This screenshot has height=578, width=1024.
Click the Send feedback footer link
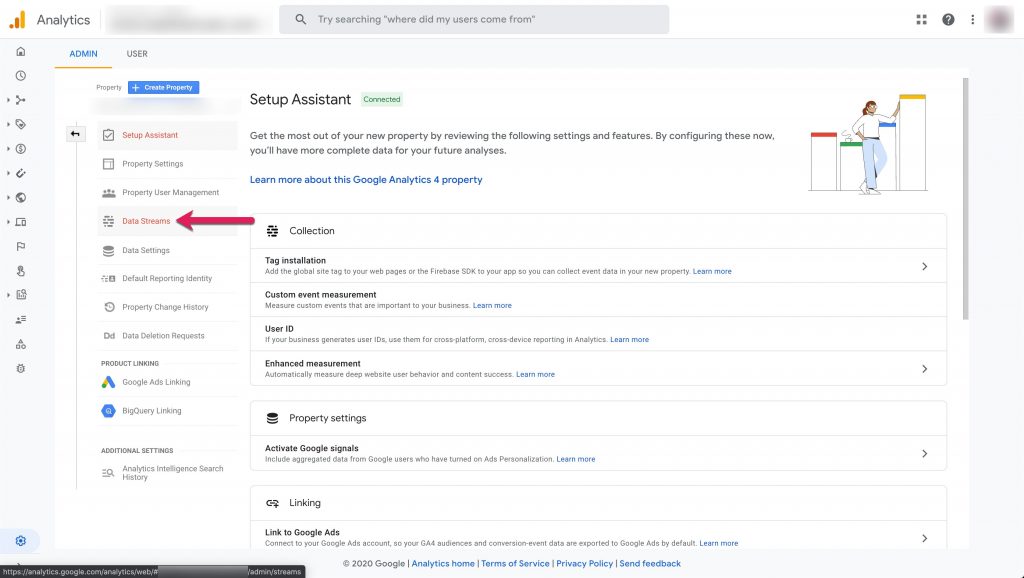[650, 564]
